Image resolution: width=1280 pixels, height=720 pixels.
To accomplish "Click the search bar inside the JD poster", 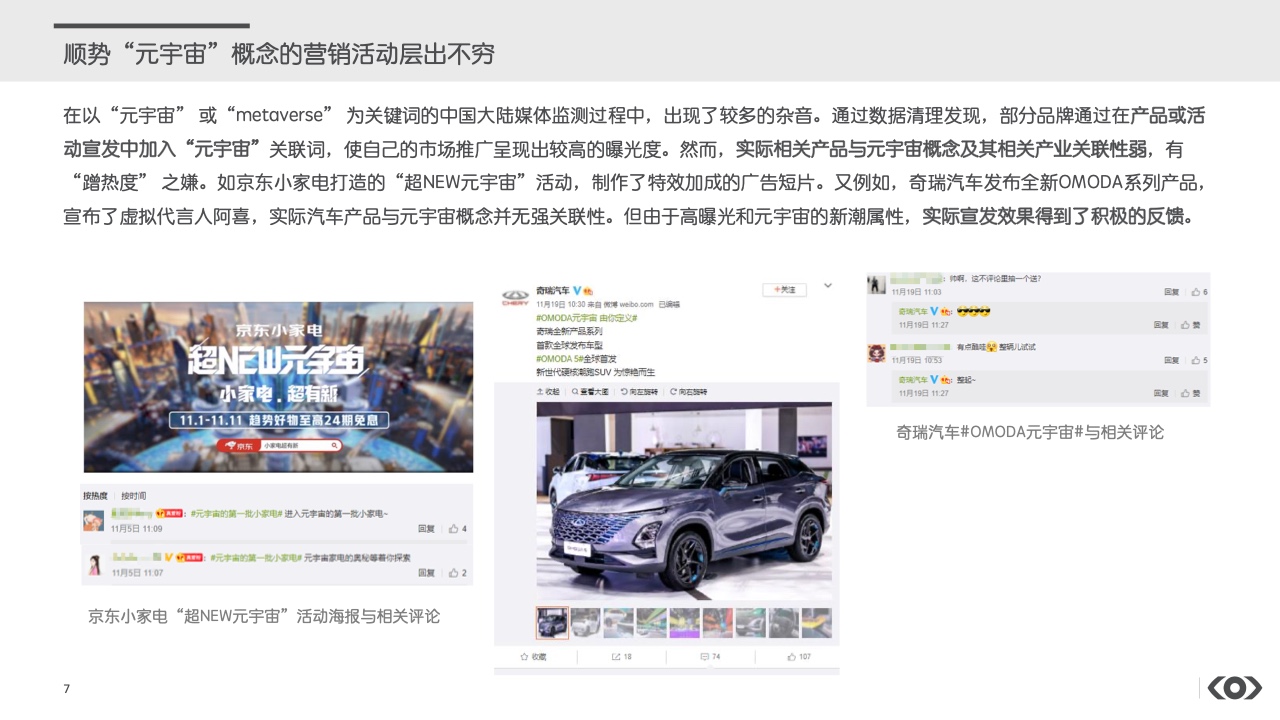I will click(x=301, y=446).
